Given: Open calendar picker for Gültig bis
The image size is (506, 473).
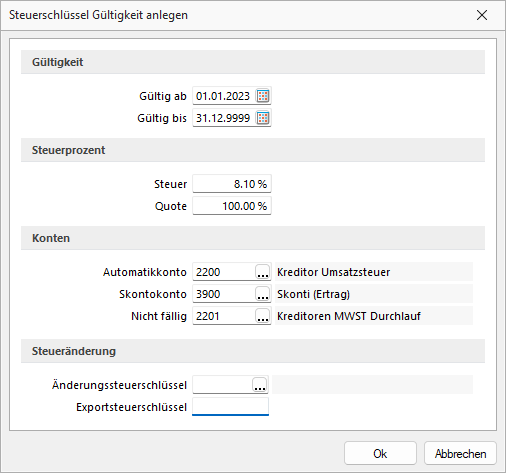Looking at the screenshot, I should click(x=263, y=118).
